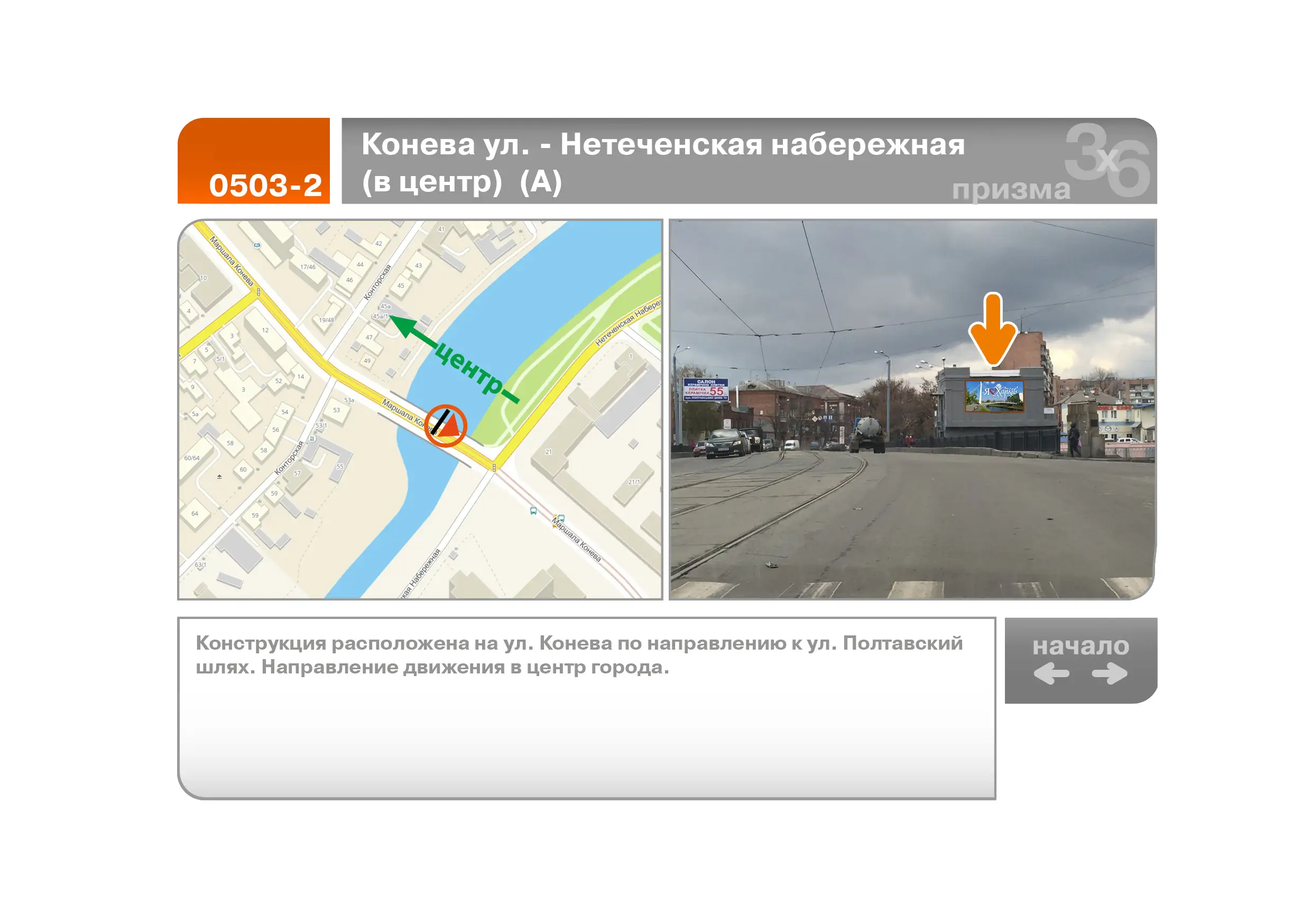Image resolution: width=1311 pixels, height=924 pixels.
Task: Click the САЛОН 55 sign in photo
Action: coord(706,390)
